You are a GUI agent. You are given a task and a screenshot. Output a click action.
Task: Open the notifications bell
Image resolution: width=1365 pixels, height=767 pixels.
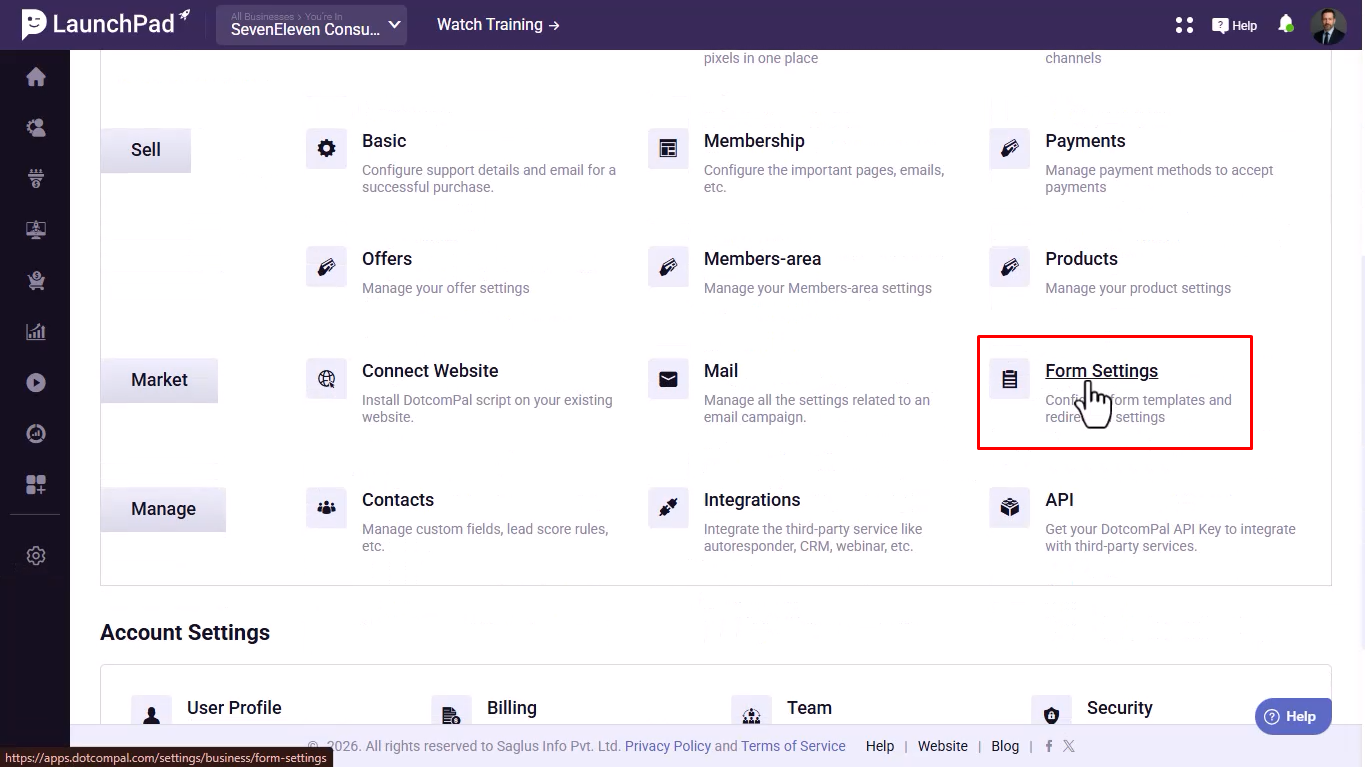coord(1286,24)
